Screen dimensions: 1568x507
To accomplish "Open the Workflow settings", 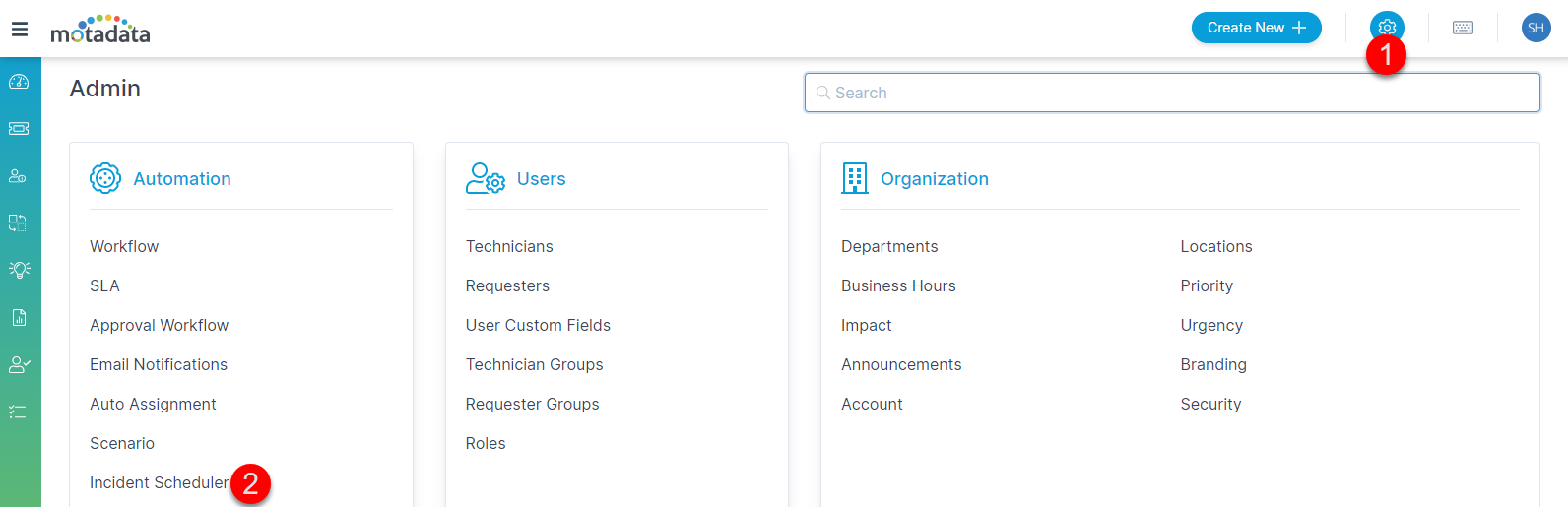I will (124, 246).
